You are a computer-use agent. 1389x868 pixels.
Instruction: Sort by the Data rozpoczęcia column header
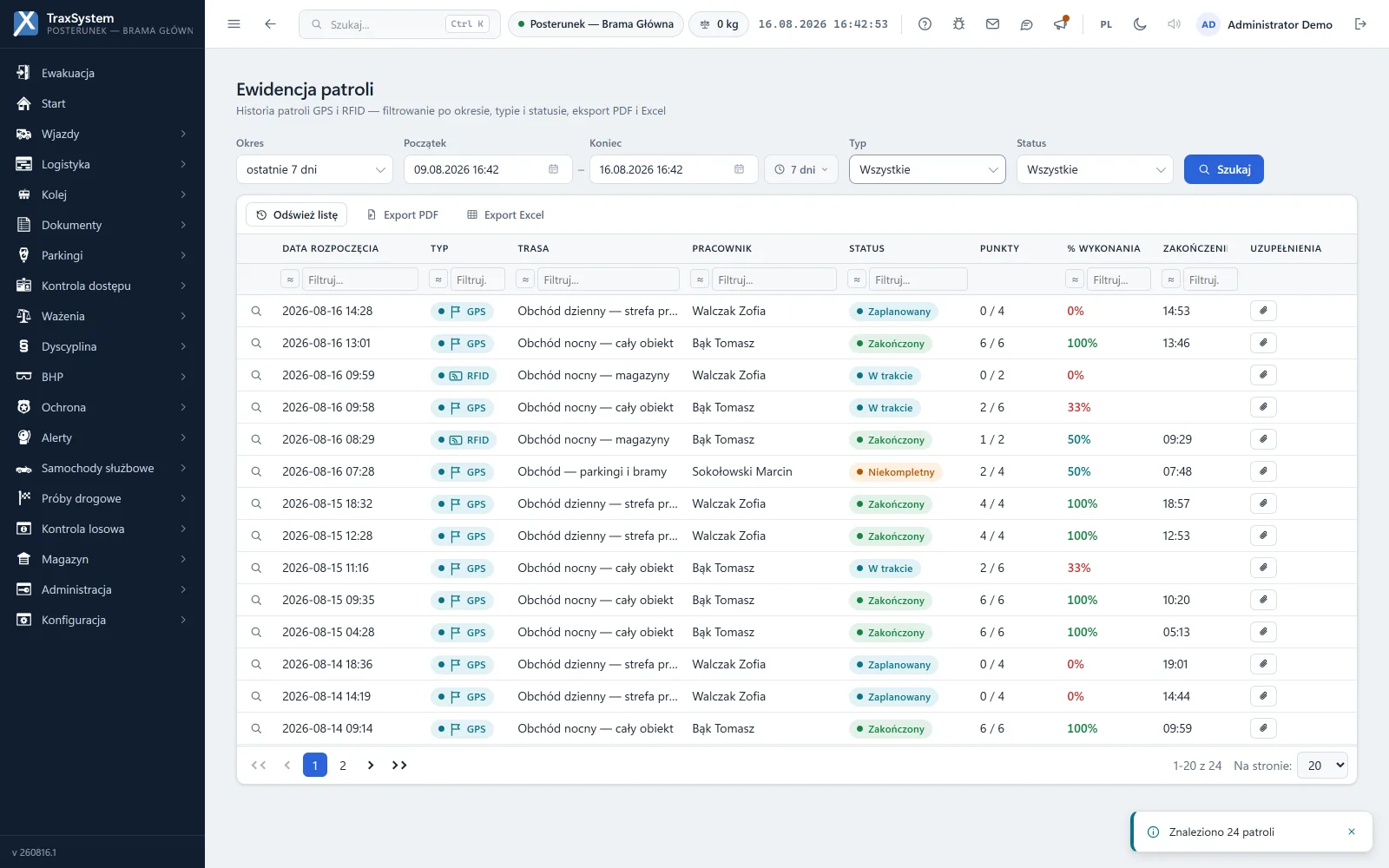330,248
